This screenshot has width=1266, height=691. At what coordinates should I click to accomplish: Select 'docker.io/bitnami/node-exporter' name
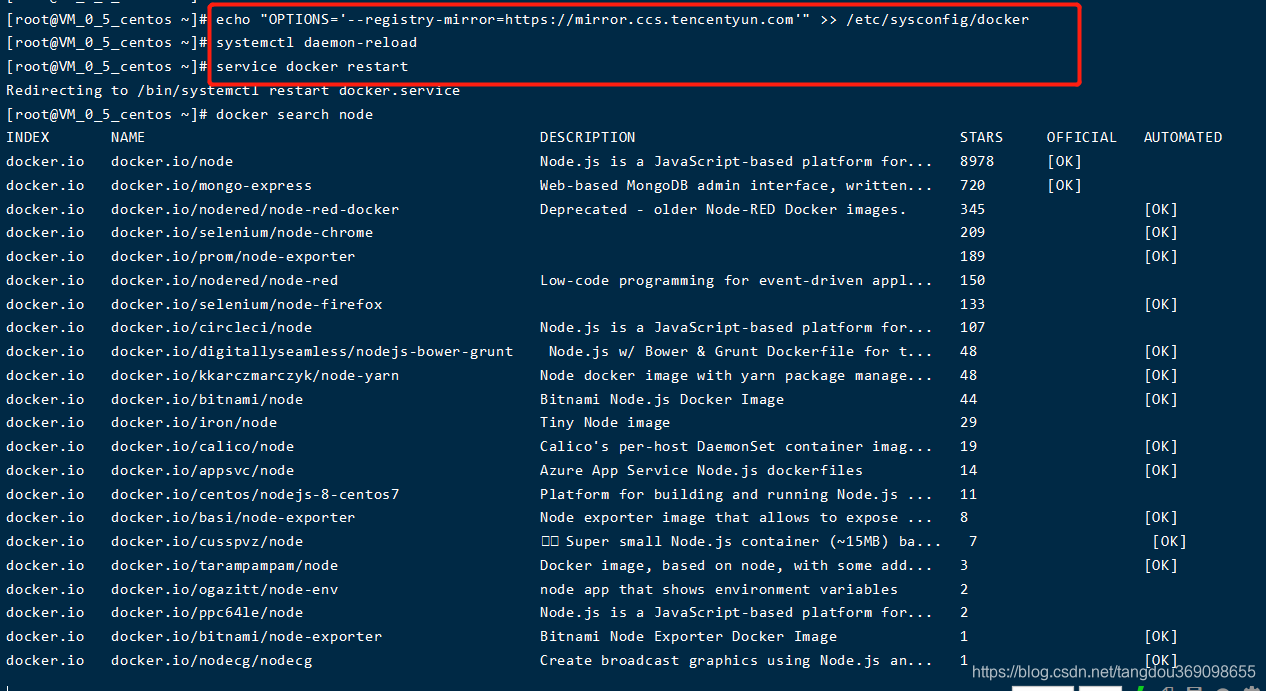click(246, 636)
